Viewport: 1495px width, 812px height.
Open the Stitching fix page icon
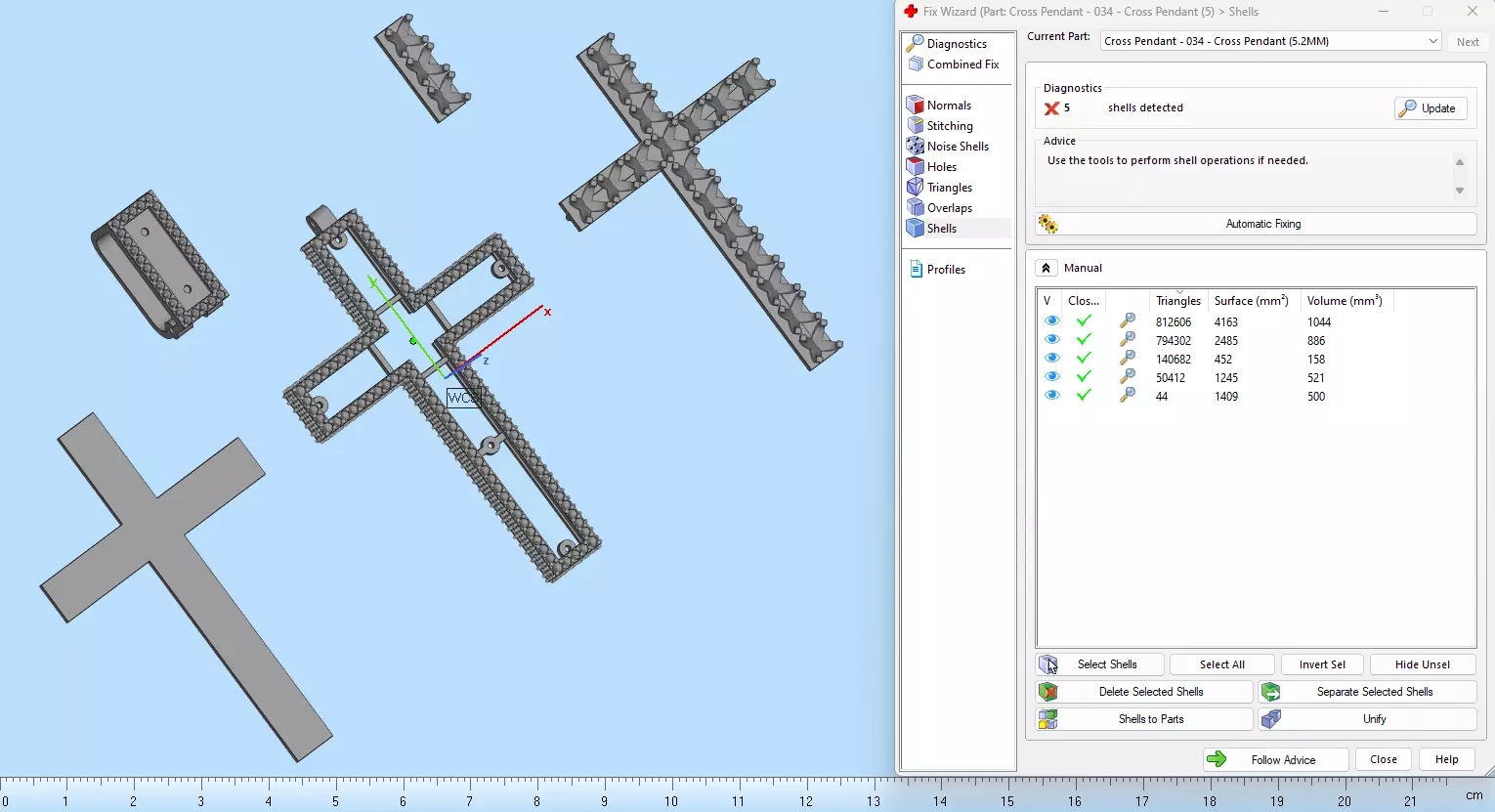point(916,125)
